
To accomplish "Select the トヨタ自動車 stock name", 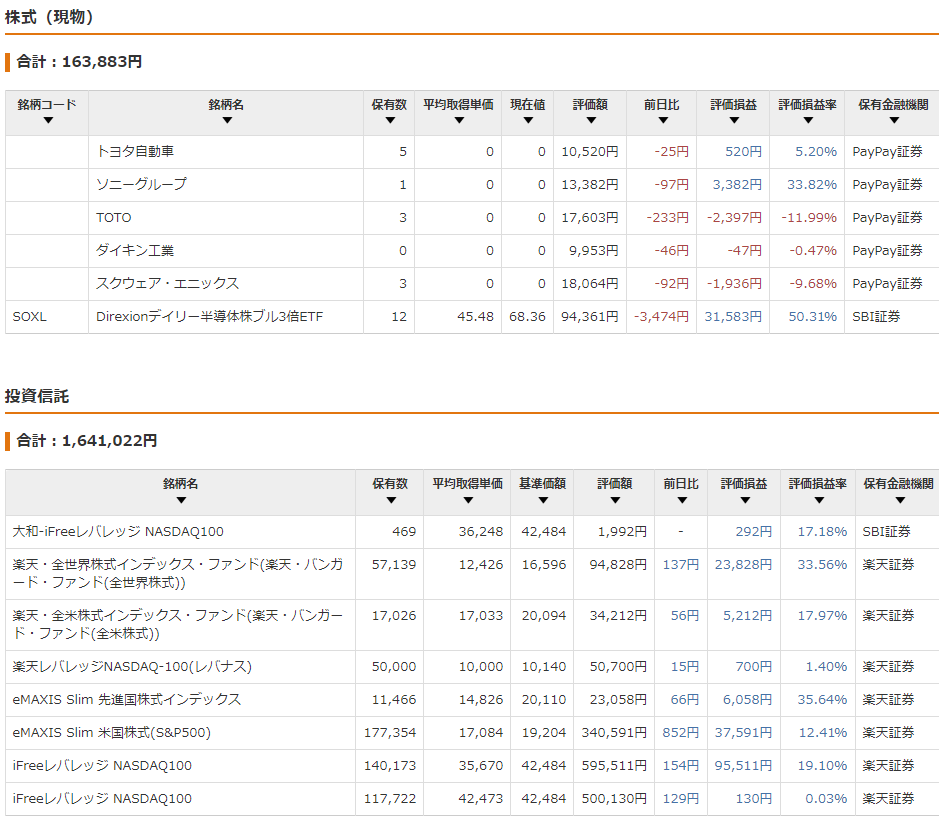I will (x=135, y=152).
